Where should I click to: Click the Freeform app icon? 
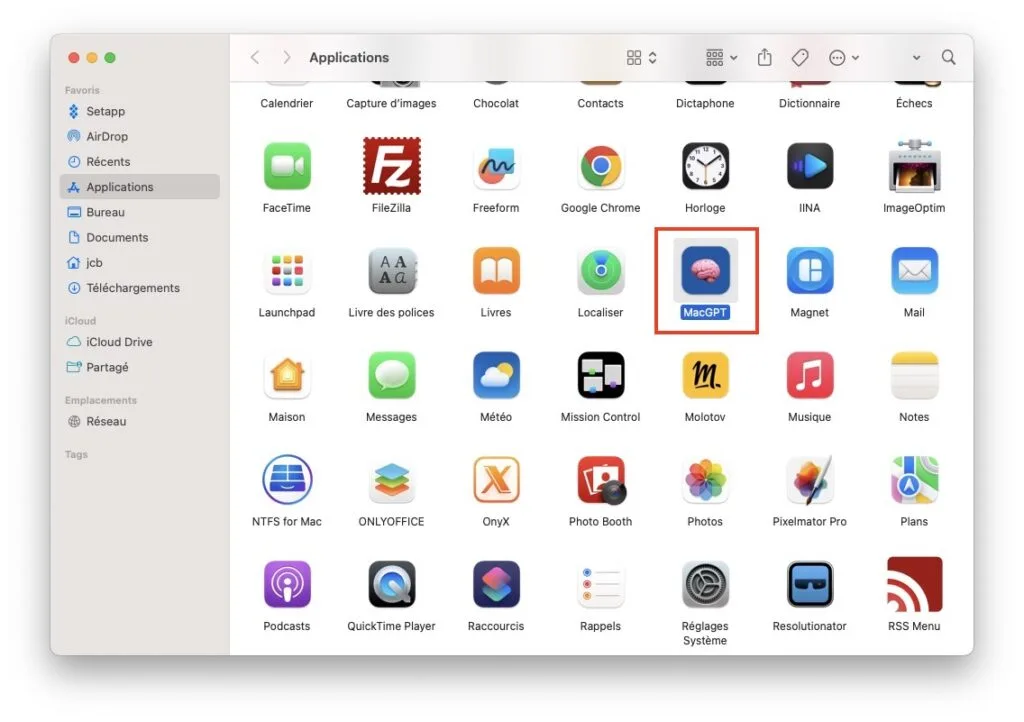tap(496, 166)
